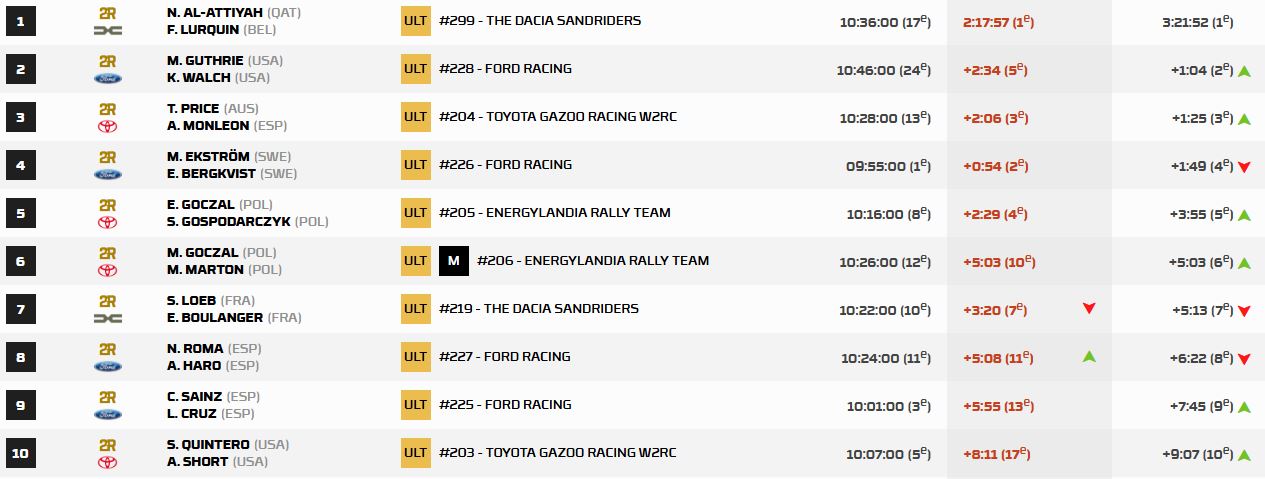Click the ULT badge in the #299 row
1265x479 pixels.
click(415, 21)
